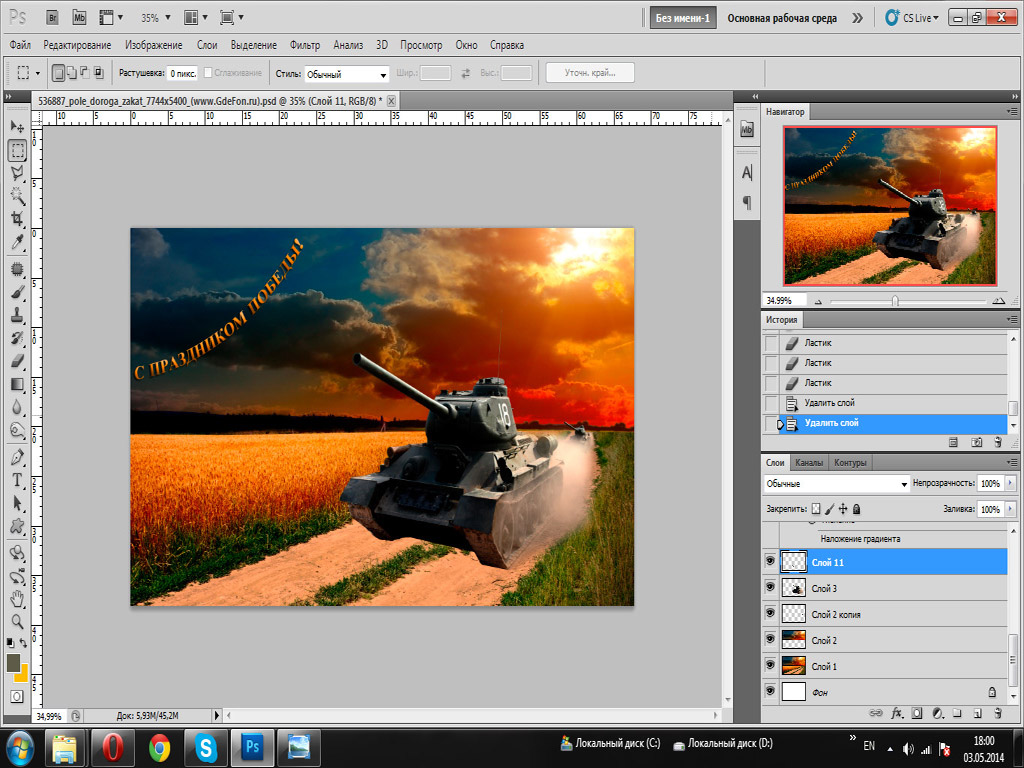Choose the Gradient tool

(17, 384)
